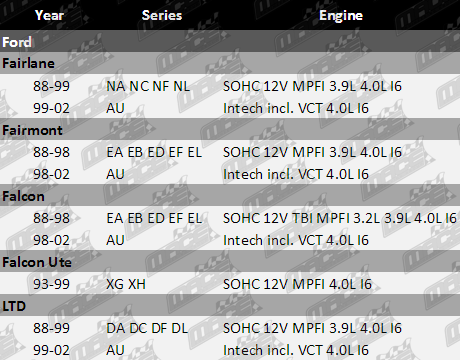Click the SOHC 12V TBI MPFI engine cell
This screenshot has height=360, width=460.
[x=340, y=218]
